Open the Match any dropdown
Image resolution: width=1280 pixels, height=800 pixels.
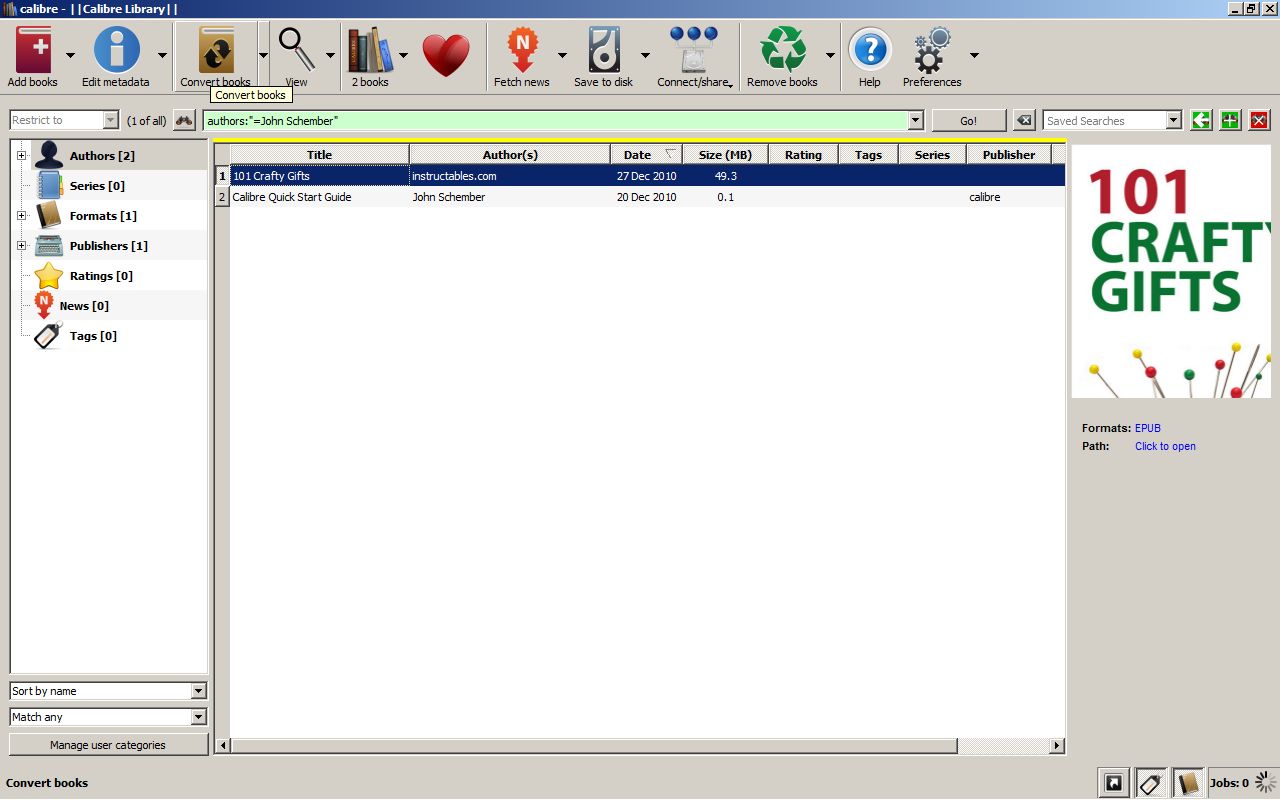(x=108, y=717)
